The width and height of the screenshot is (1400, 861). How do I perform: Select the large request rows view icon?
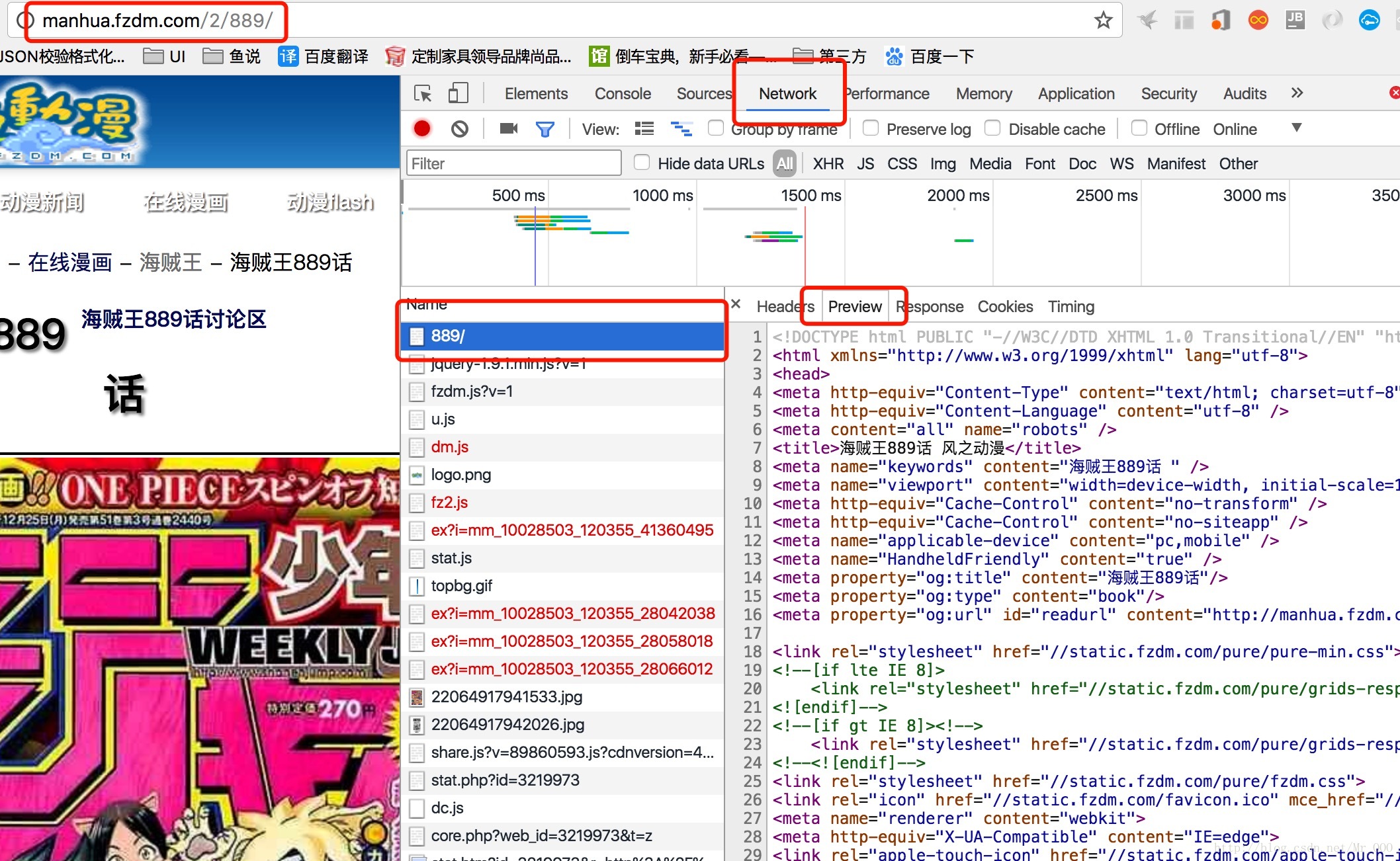click(644, 129)
